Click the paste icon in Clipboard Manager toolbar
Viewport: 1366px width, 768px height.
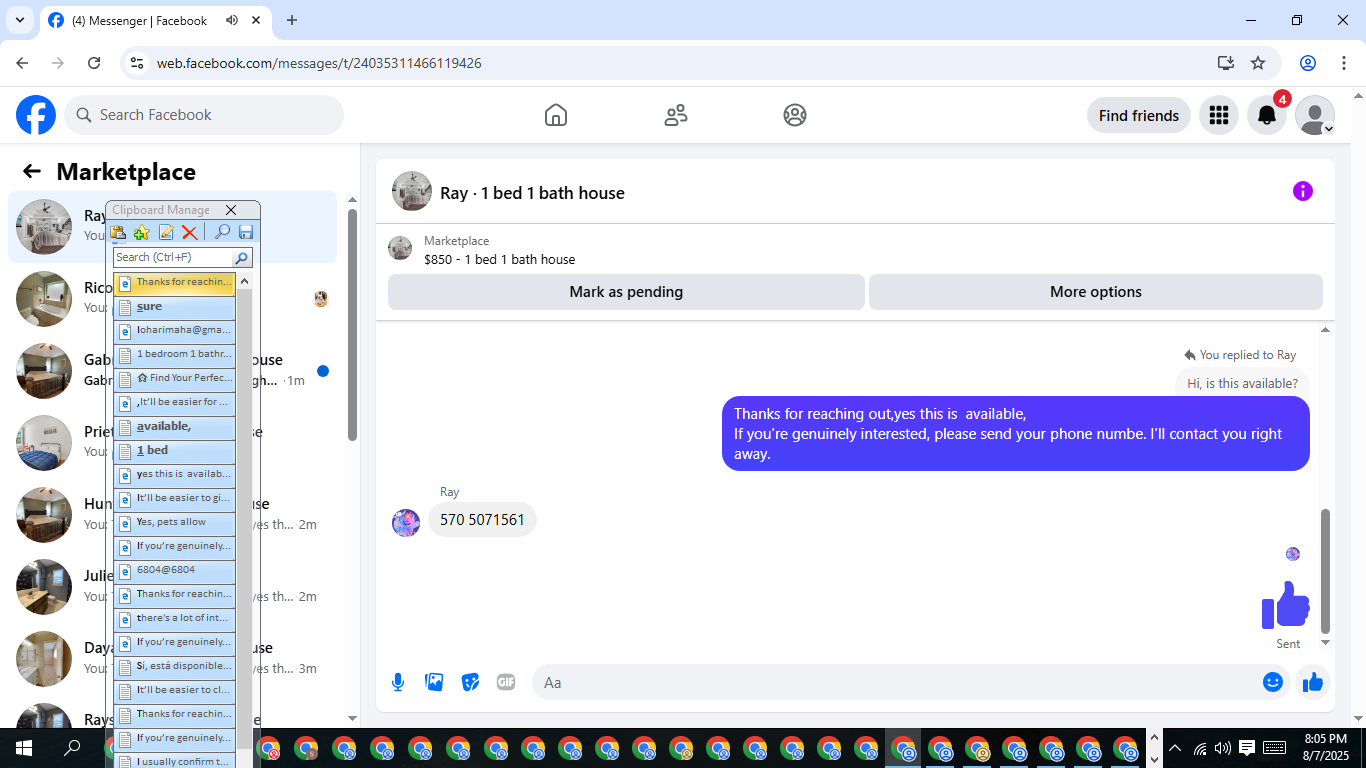[118, 232]
